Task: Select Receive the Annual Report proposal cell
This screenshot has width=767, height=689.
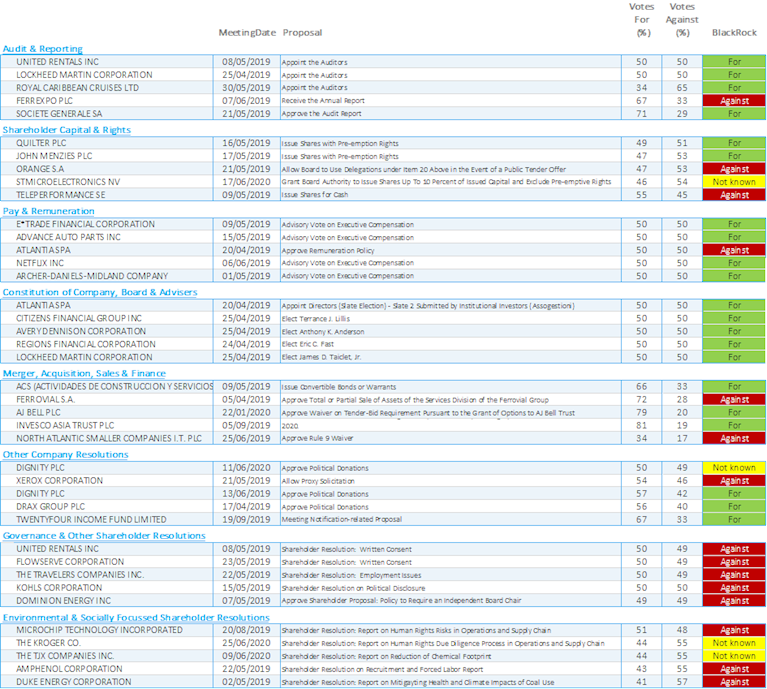Action: pos(451,101)
